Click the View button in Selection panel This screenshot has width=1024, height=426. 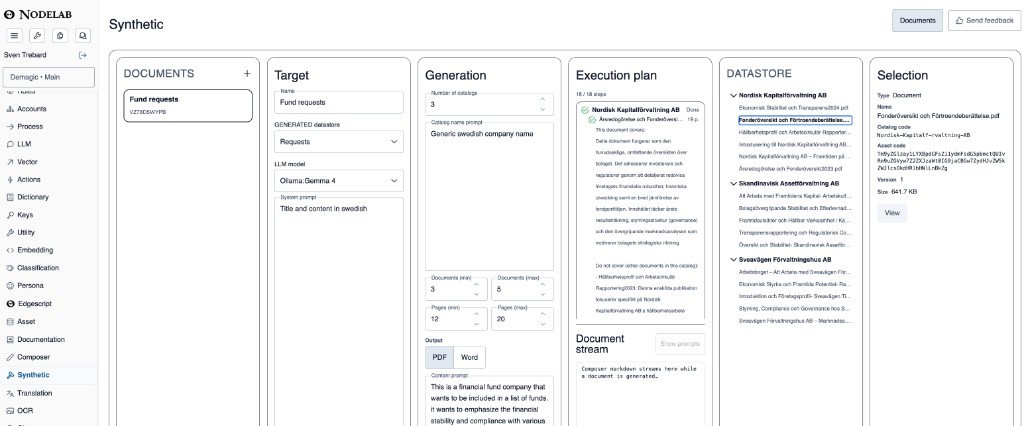pyautogui.click(x=892, y=213)
